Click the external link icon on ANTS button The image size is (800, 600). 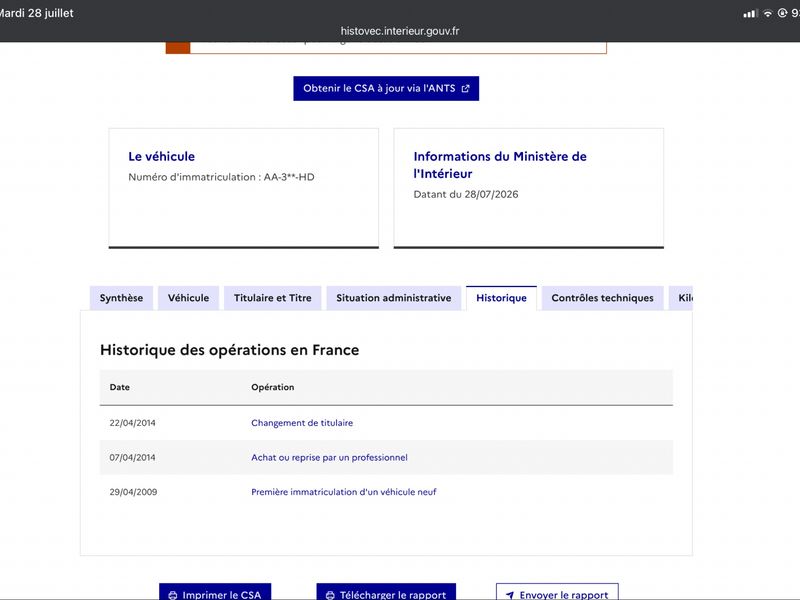coord(465,89)
